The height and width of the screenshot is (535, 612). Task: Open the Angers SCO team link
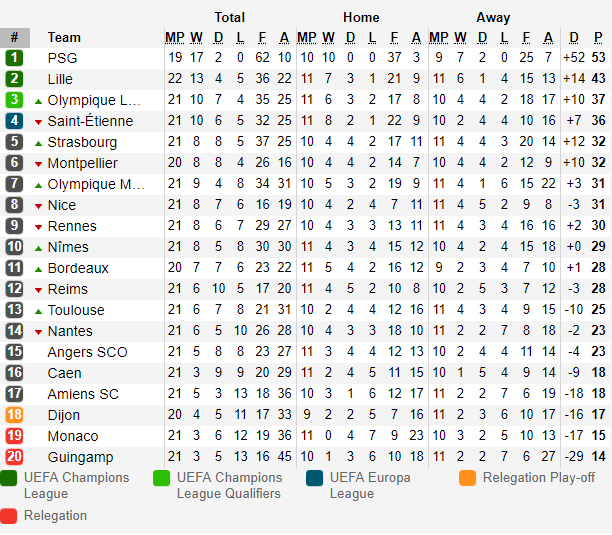point(87,352)
